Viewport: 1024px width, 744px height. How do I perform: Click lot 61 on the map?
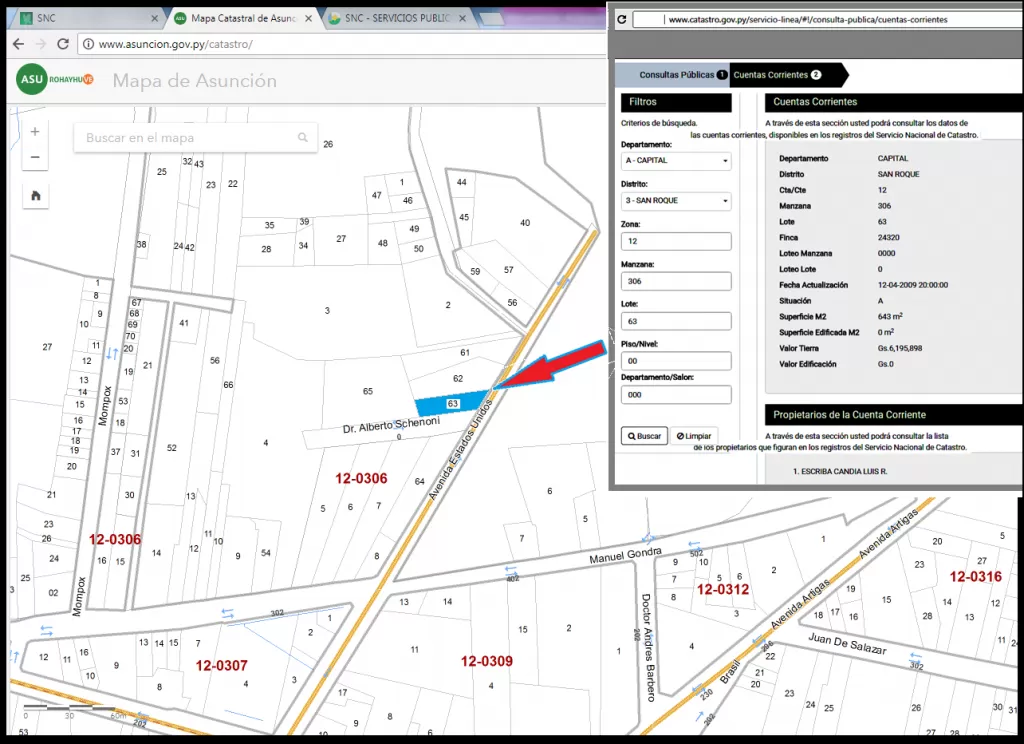(464, 352)
